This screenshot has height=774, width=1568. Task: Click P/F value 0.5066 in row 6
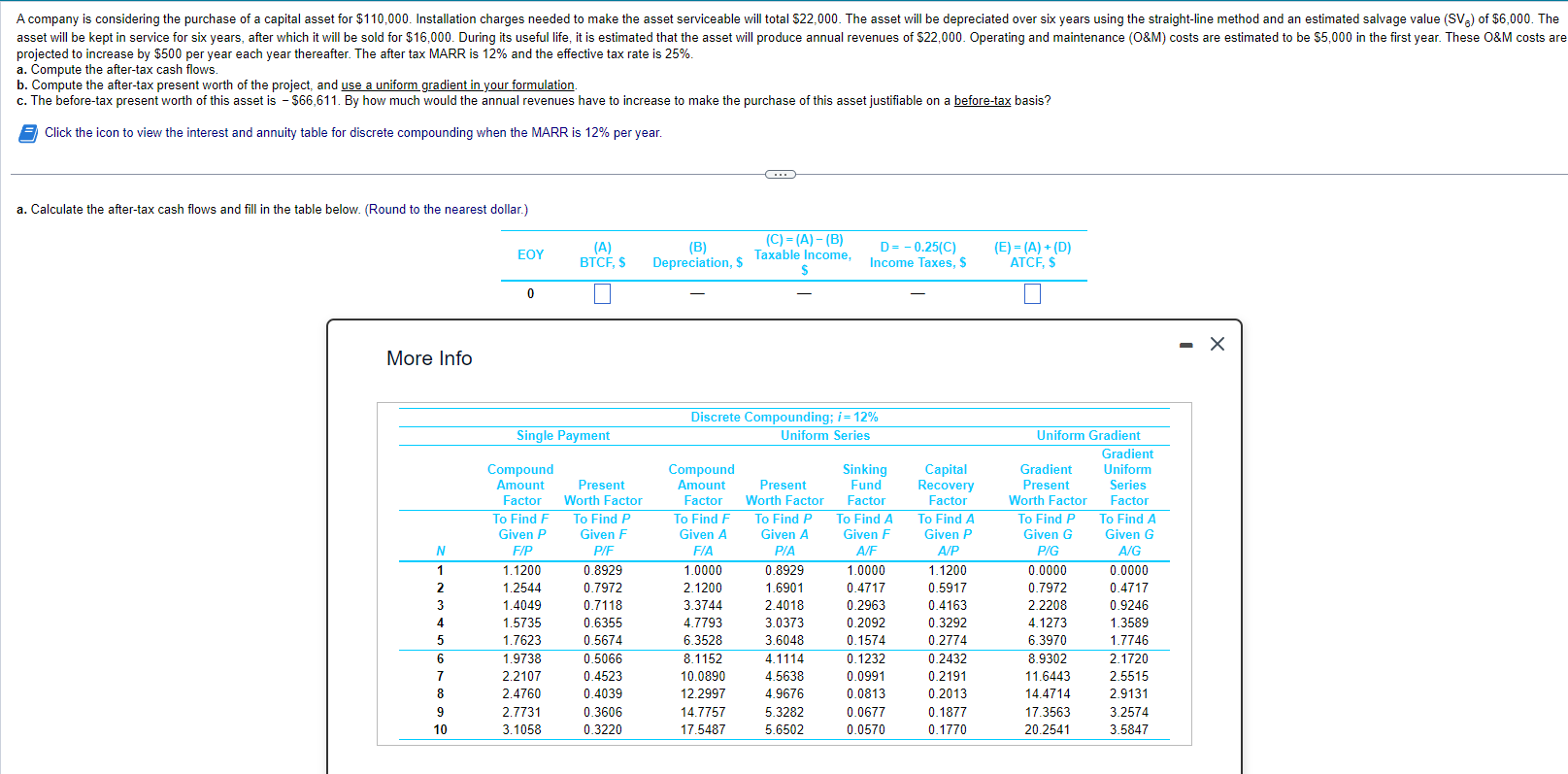[x=603, y=658]
